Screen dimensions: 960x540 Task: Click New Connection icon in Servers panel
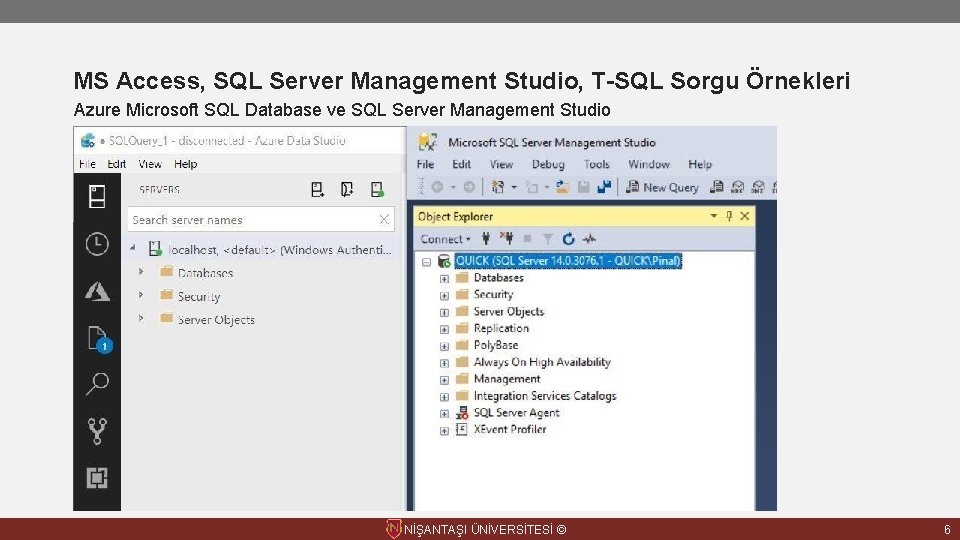coord(317,190)
